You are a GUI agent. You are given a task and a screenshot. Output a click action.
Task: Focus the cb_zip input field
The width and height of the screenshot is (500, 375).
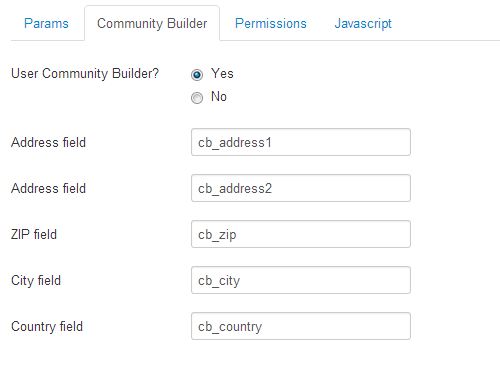[301, 234]
